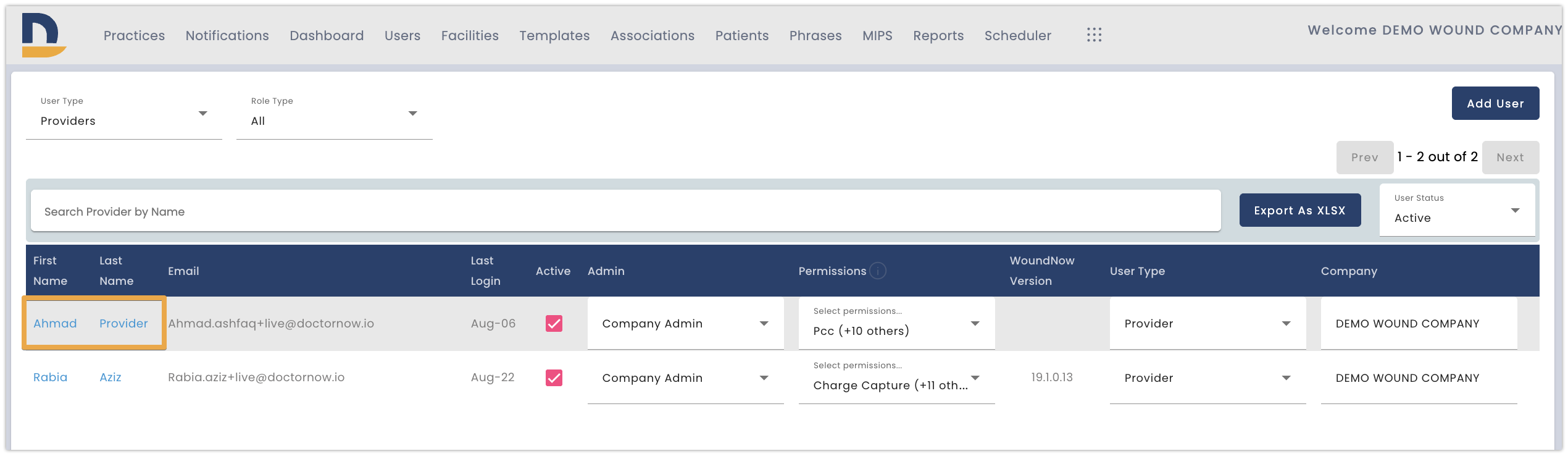Expand Admin dropdown in Ahmad's row

point(685,324)
